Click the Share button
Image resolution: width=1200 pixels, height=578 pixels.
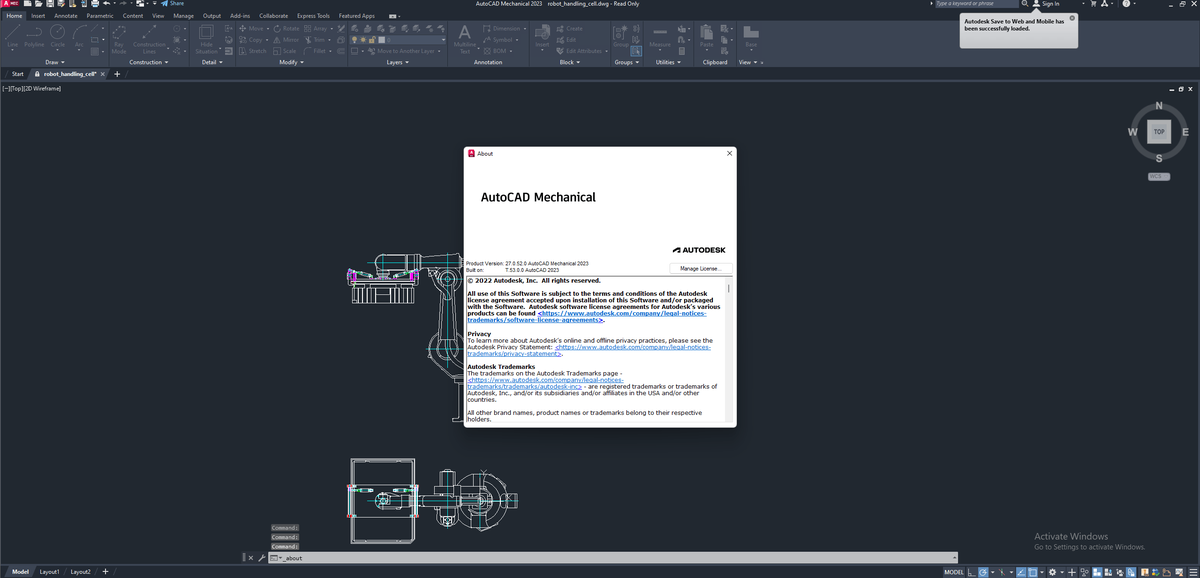(172, 4)
